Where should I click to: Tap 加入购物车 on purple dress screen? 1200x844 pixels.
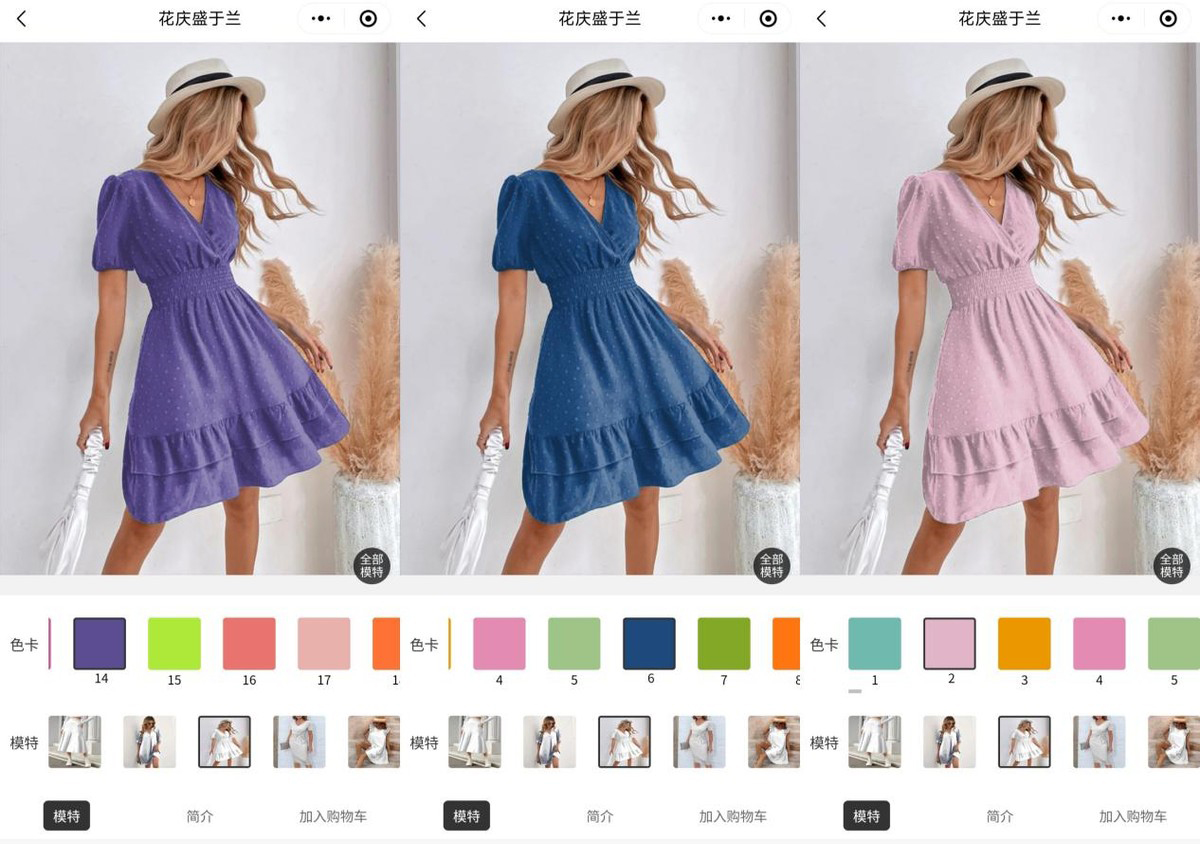(333, 816)
